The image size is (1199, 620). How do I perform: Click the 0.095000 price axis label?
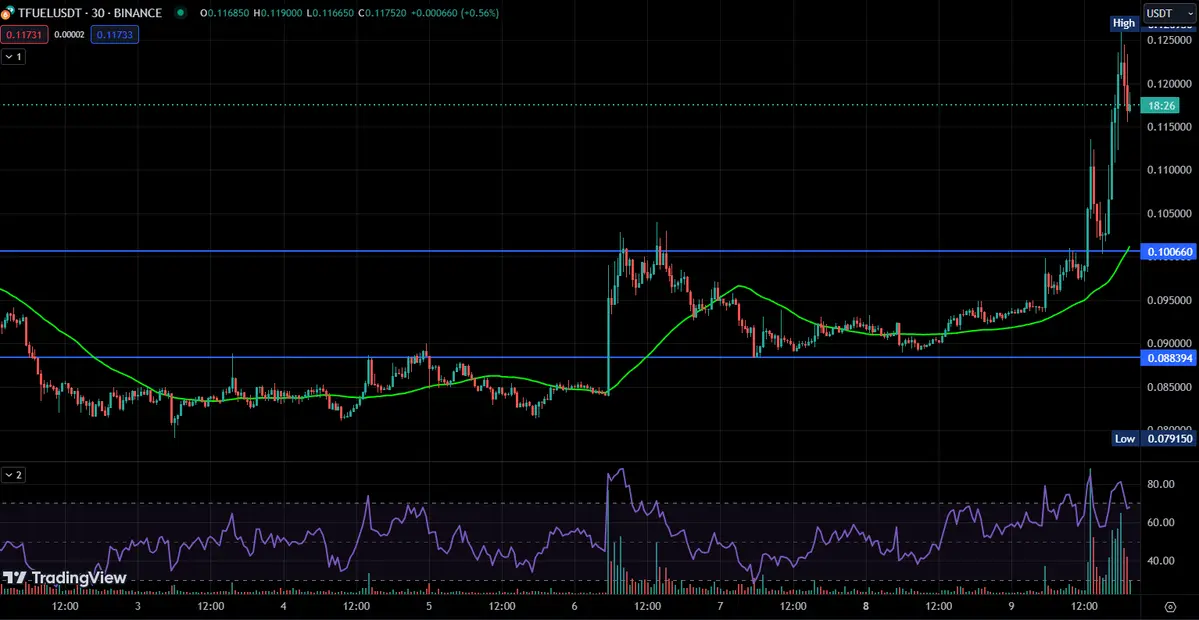click(1169, 300)
